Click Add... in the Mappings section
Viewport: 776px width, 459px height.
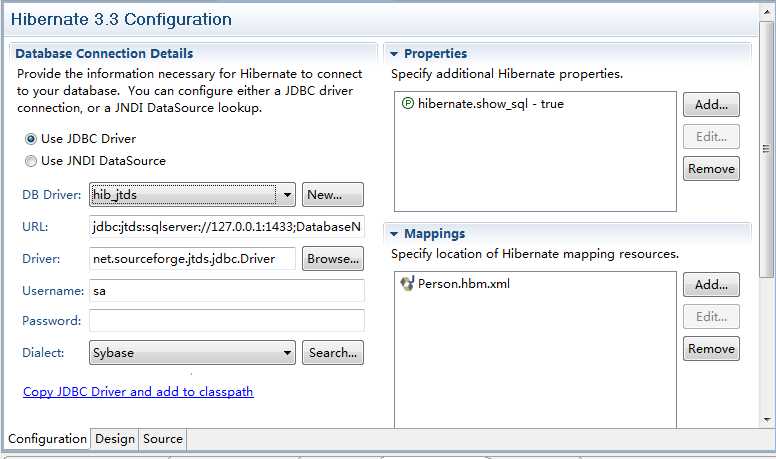click(711, 285)
